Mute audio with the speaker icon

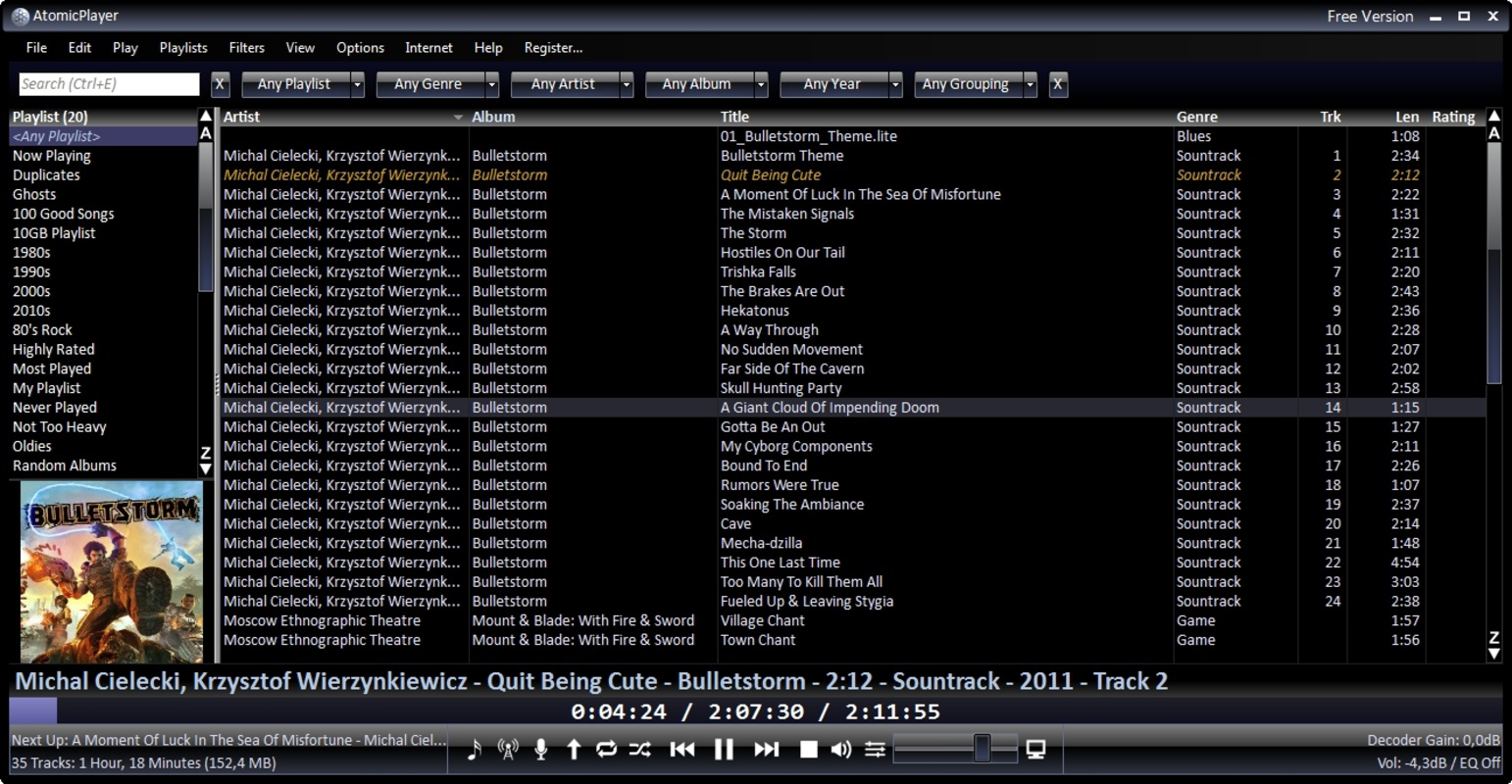pyautogui.click(x=841, y=750)
